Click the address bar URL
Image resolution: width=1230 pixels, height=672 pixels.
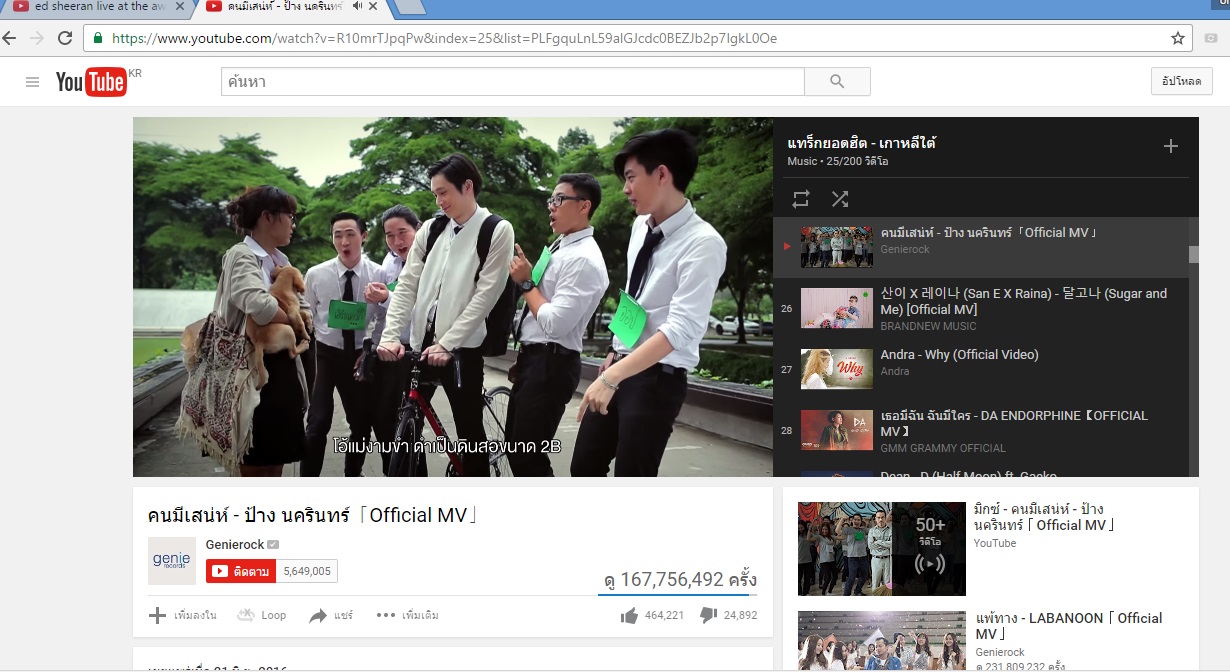point(444,38)
